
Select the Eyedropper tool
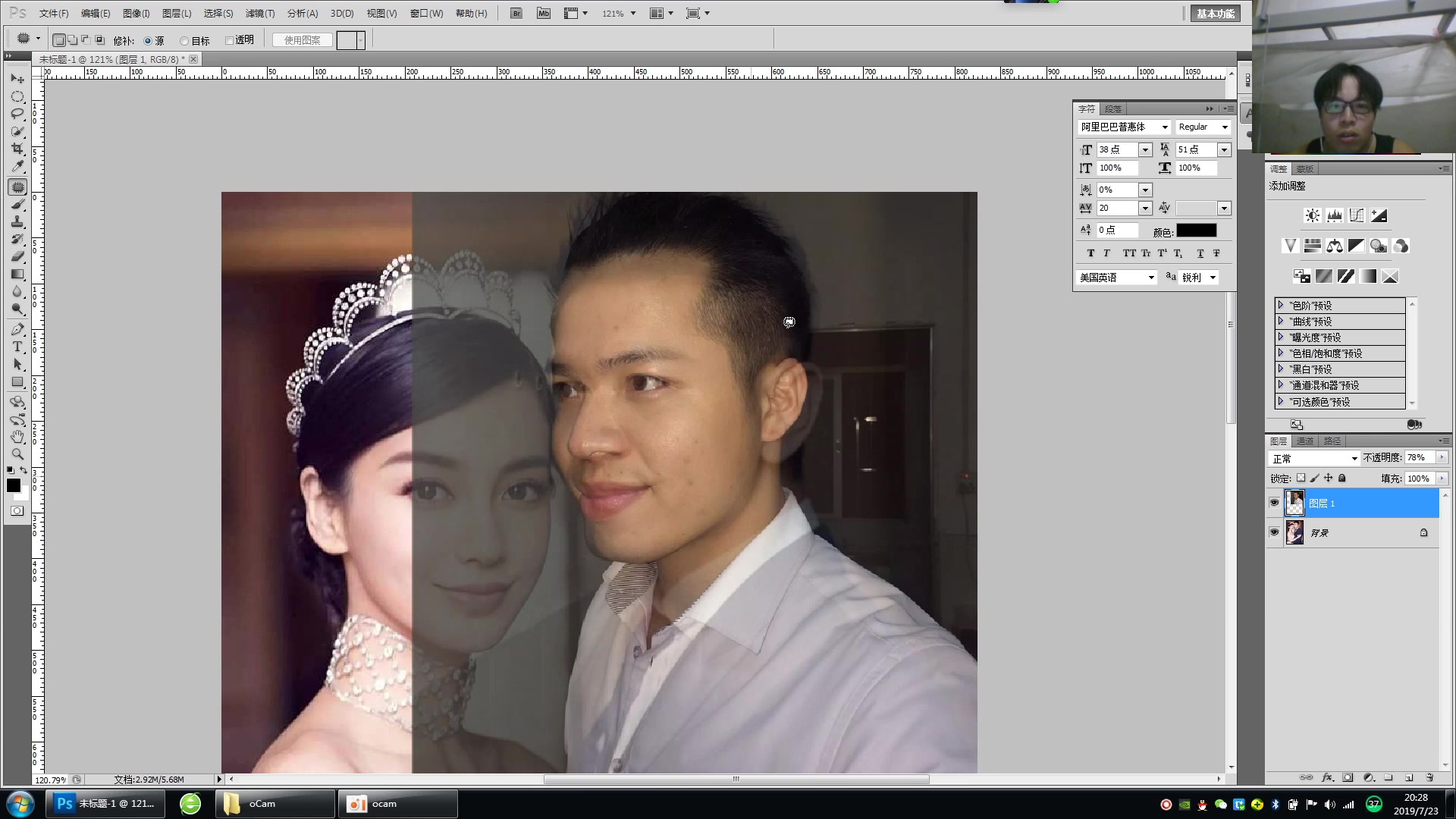click(x=17, y=166)
